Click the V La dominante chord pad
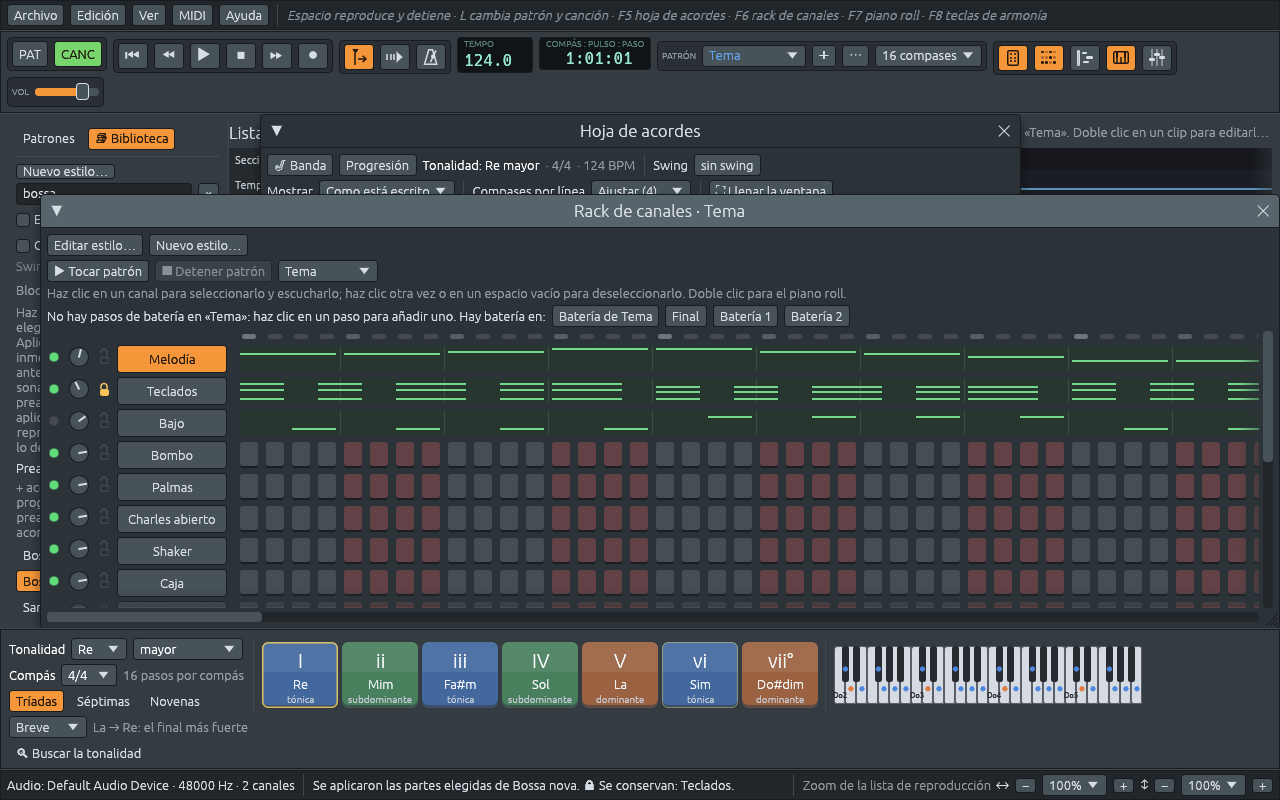This screenshot has width=1280, height=800. coord(620,675)
